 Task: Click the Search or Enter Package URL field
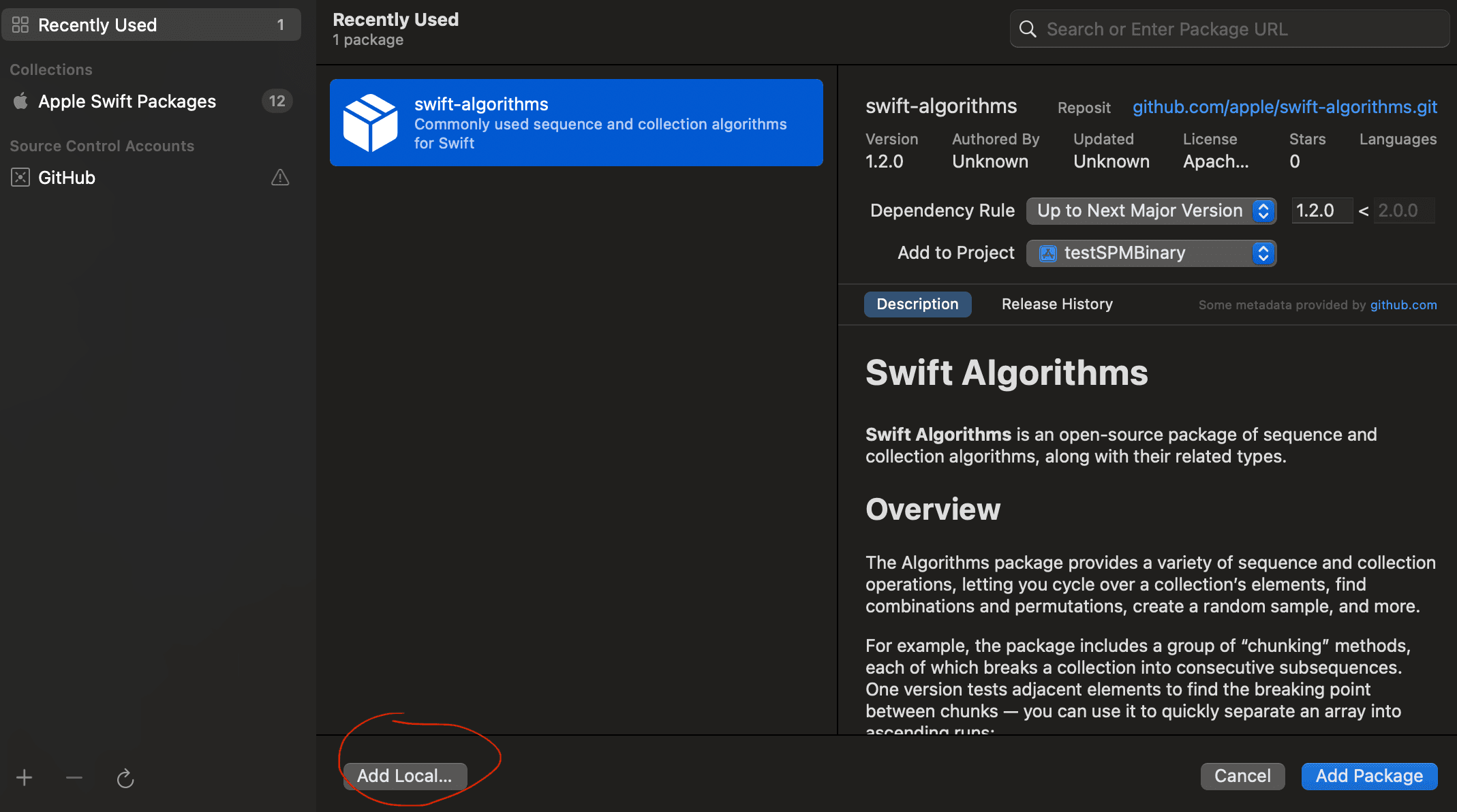(x=1230, y=28)
